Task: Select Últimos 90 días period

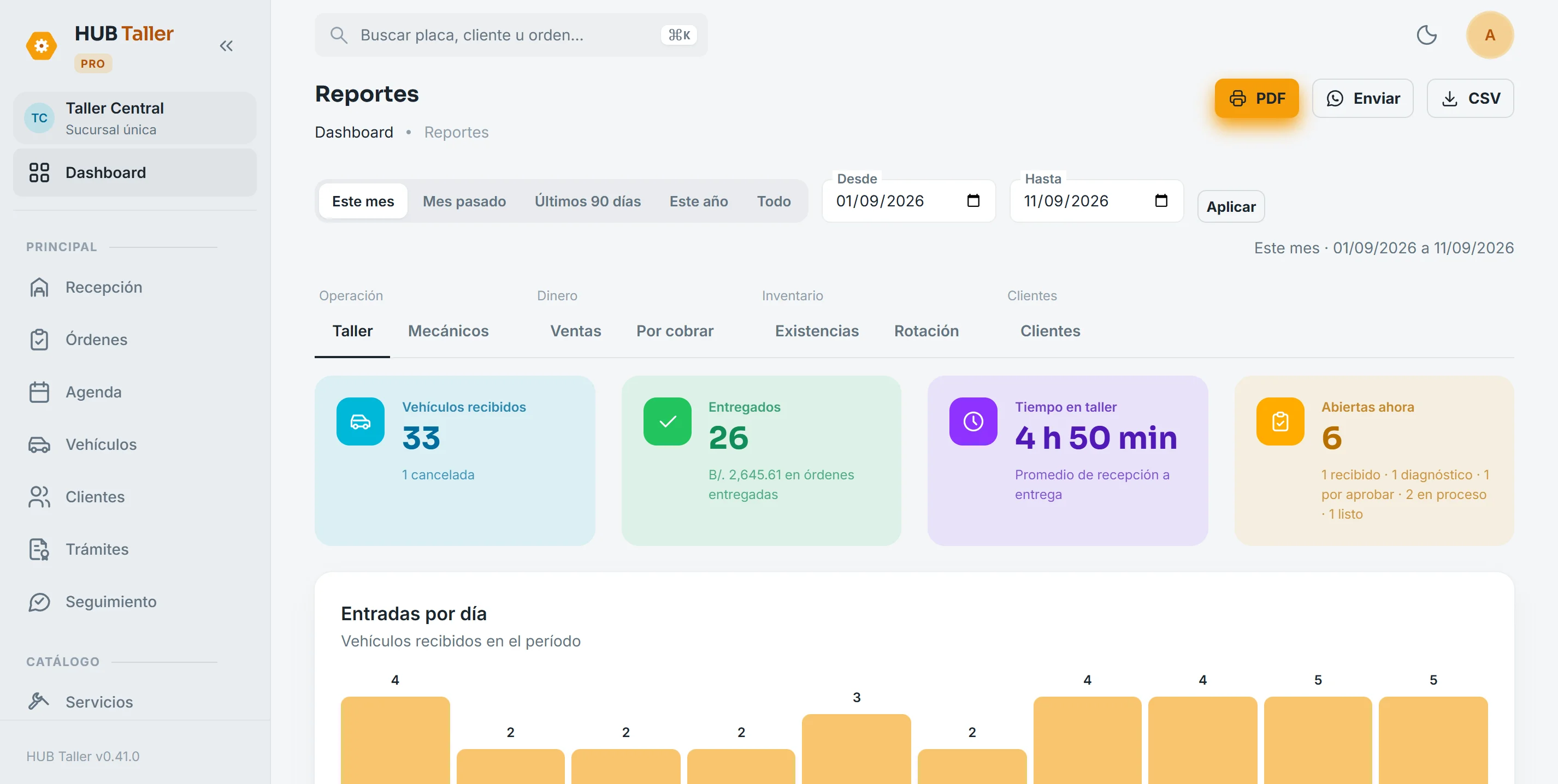Action: point(587,201)
